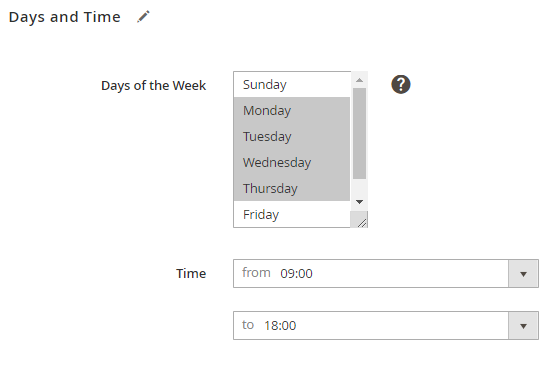Screen dimensions: 550x368
Task: Click the from 09:00 time field
Action: [x=371, y=274]
